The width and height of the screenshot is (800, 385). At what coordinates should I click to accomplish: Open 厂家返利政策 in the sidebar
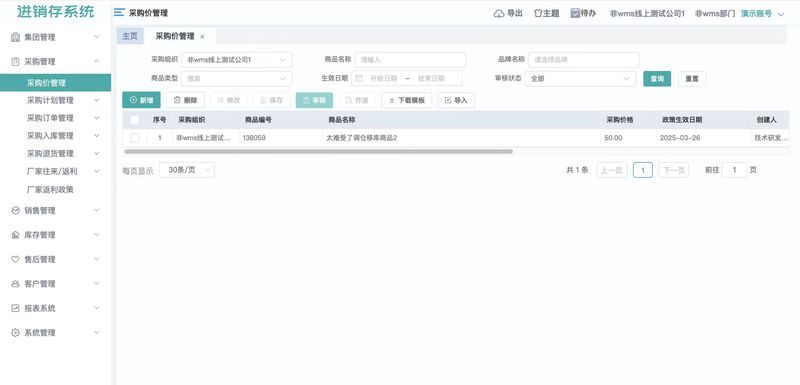click(56, 190)
